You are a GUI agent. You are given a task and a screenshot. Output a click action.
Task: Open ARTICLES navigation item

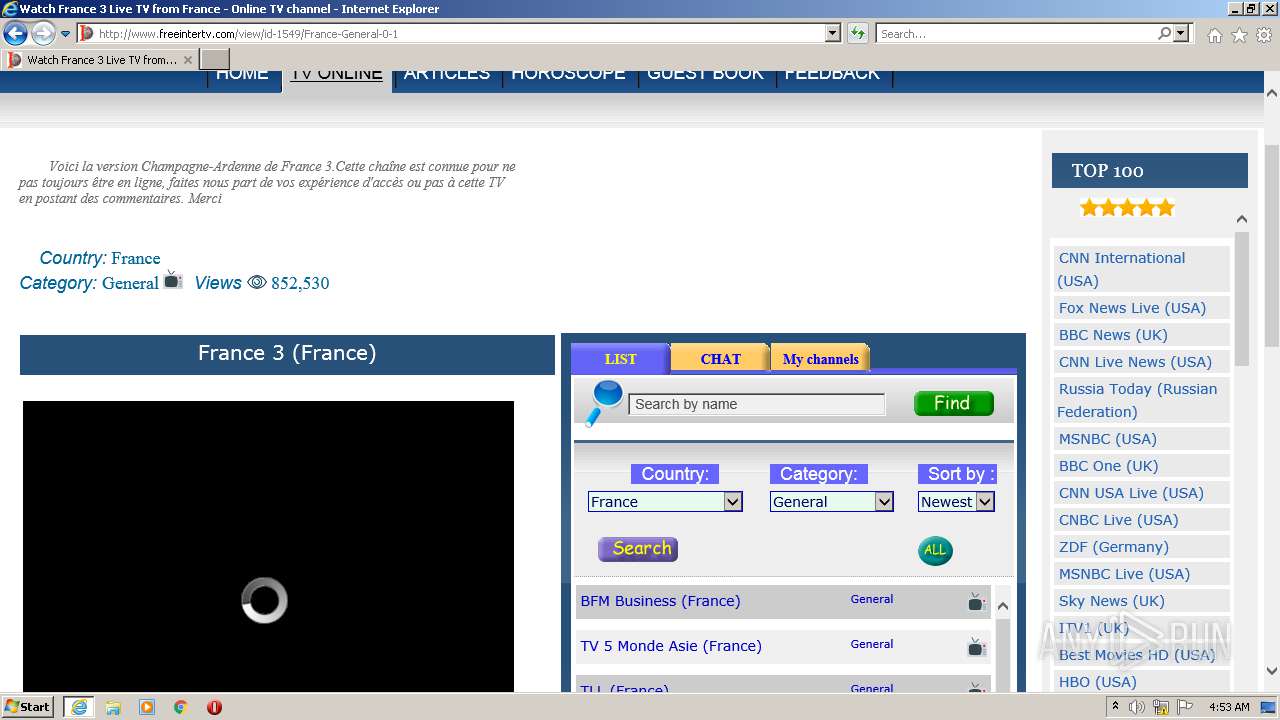point(447,74)
